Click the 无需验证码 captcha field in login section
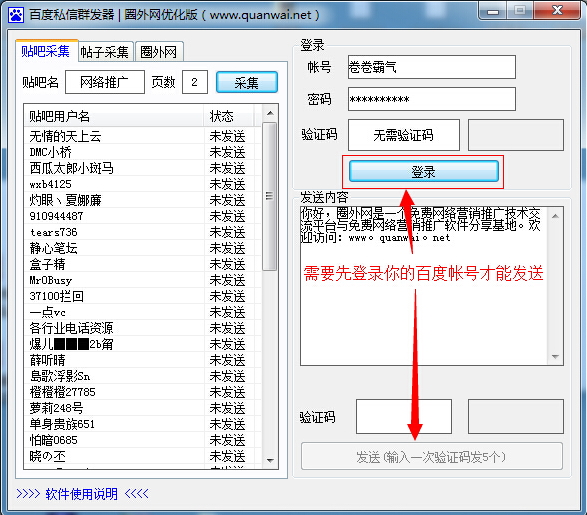This screenshot has height=515, width=587. point(404,135)
